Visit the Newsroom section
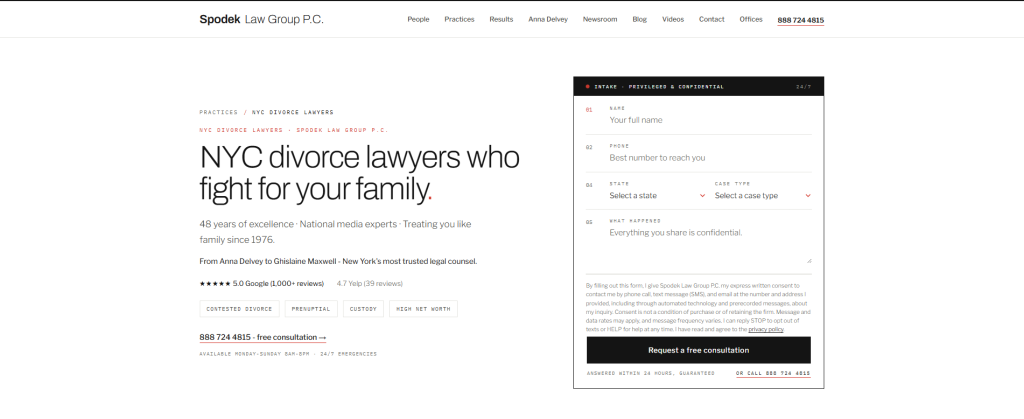Viewport: 1024px width, 419px height. click(x=600, y=20)
